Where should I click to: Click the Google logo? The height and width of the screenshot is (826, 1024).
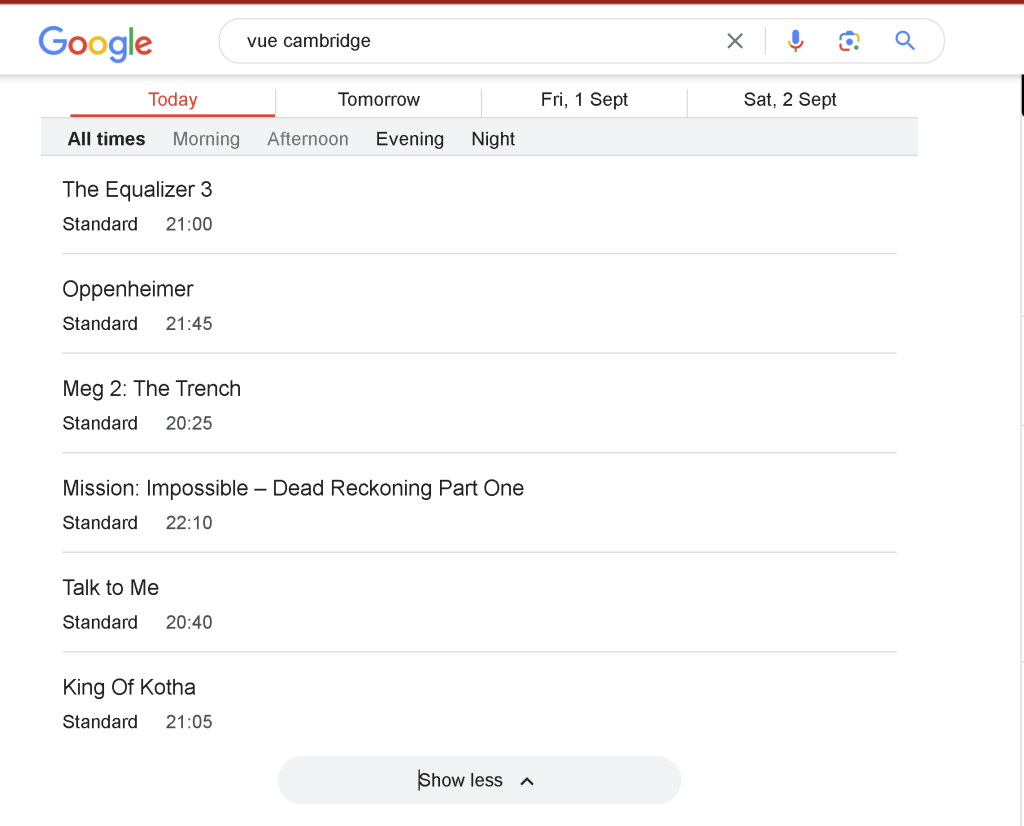point(95,43)
